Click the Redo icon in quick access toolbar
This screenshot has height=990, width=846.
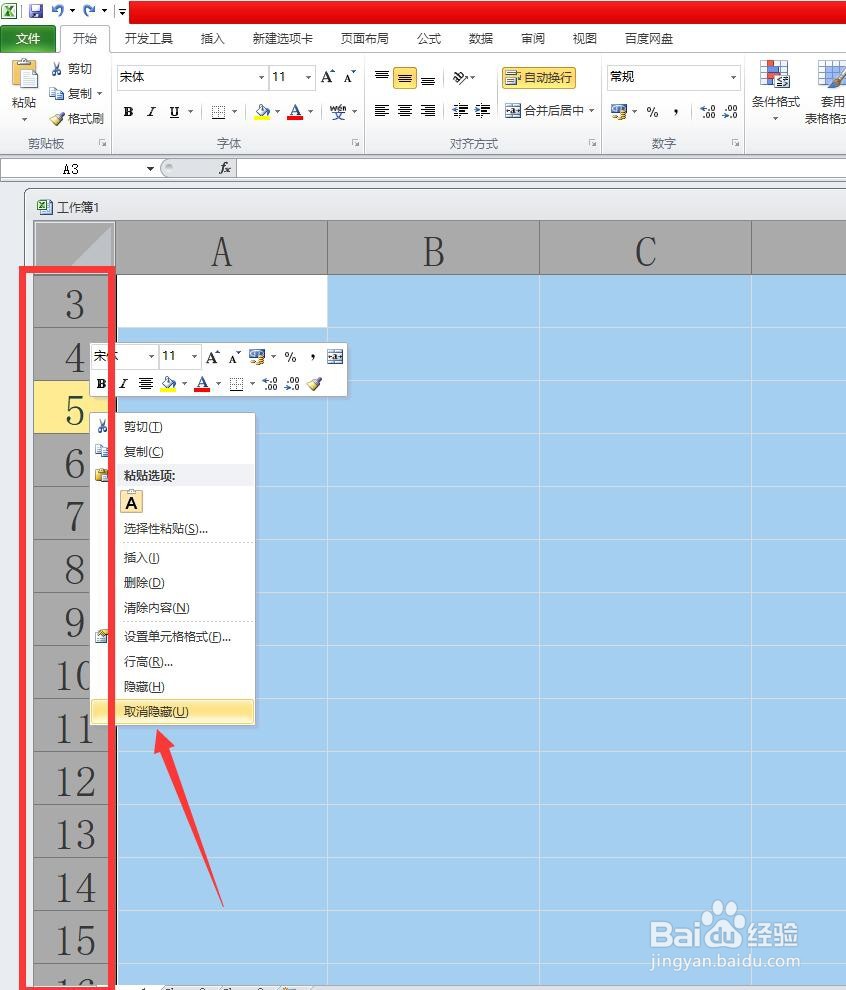tap(90, 10)
